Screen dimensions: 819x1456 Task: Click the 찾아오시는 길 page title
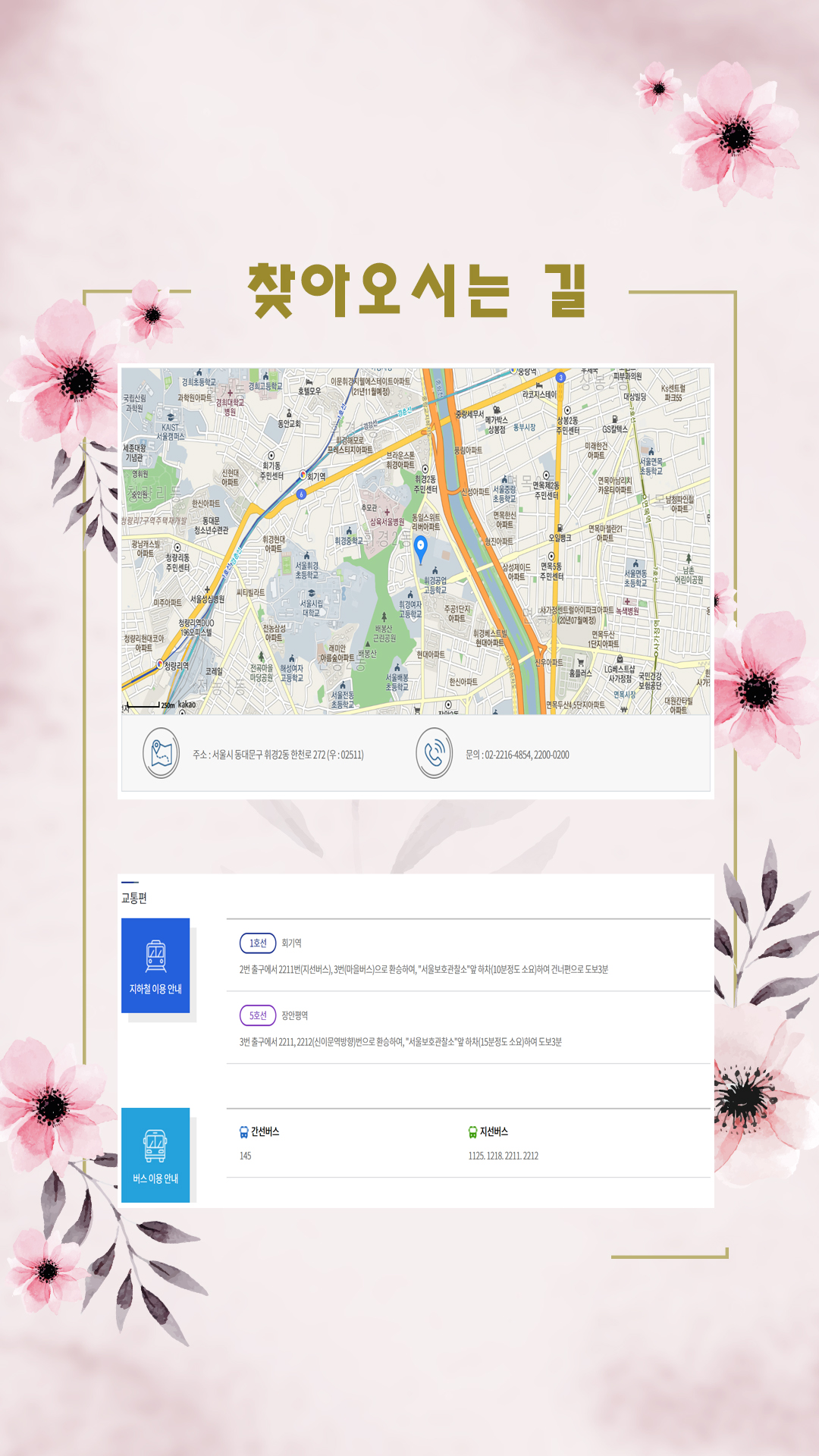417,290
